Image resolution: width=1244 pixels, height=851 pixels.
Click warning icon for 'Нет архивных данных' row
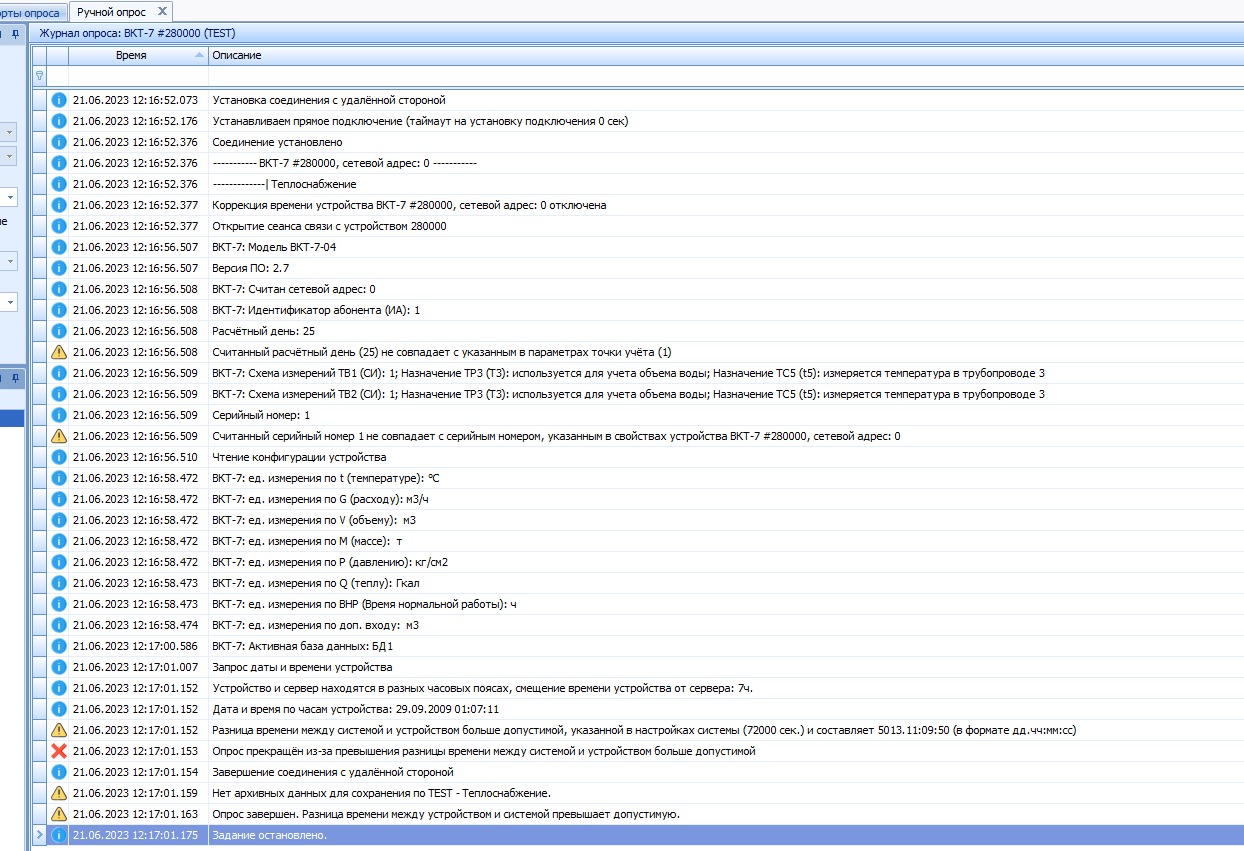pos(58,793)
